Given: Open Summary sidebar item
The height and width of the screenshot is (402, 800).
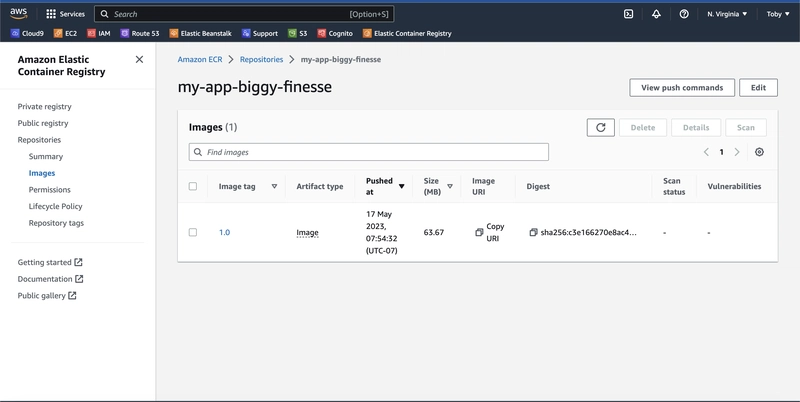Looking at the screenshot, I should coord(46,157).
